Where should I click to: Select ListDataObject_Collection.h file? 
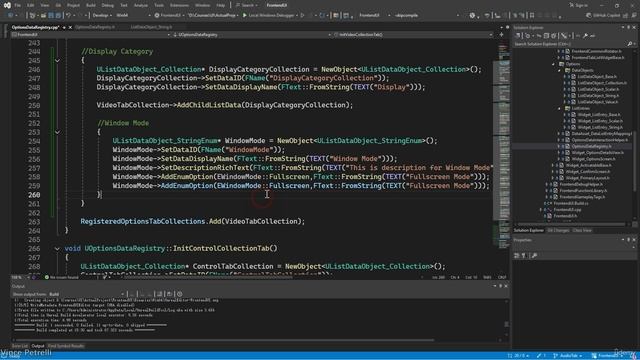pos(602,83)
